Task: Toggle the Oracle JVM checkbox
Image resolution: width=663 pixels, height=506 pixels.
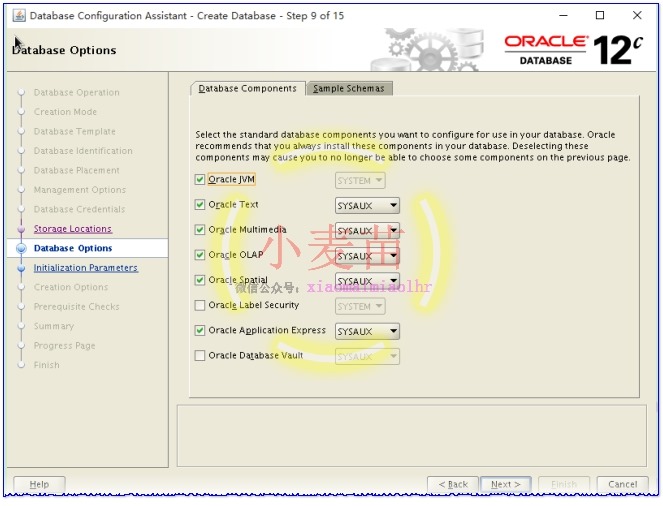Action: [x=200, y=180]
